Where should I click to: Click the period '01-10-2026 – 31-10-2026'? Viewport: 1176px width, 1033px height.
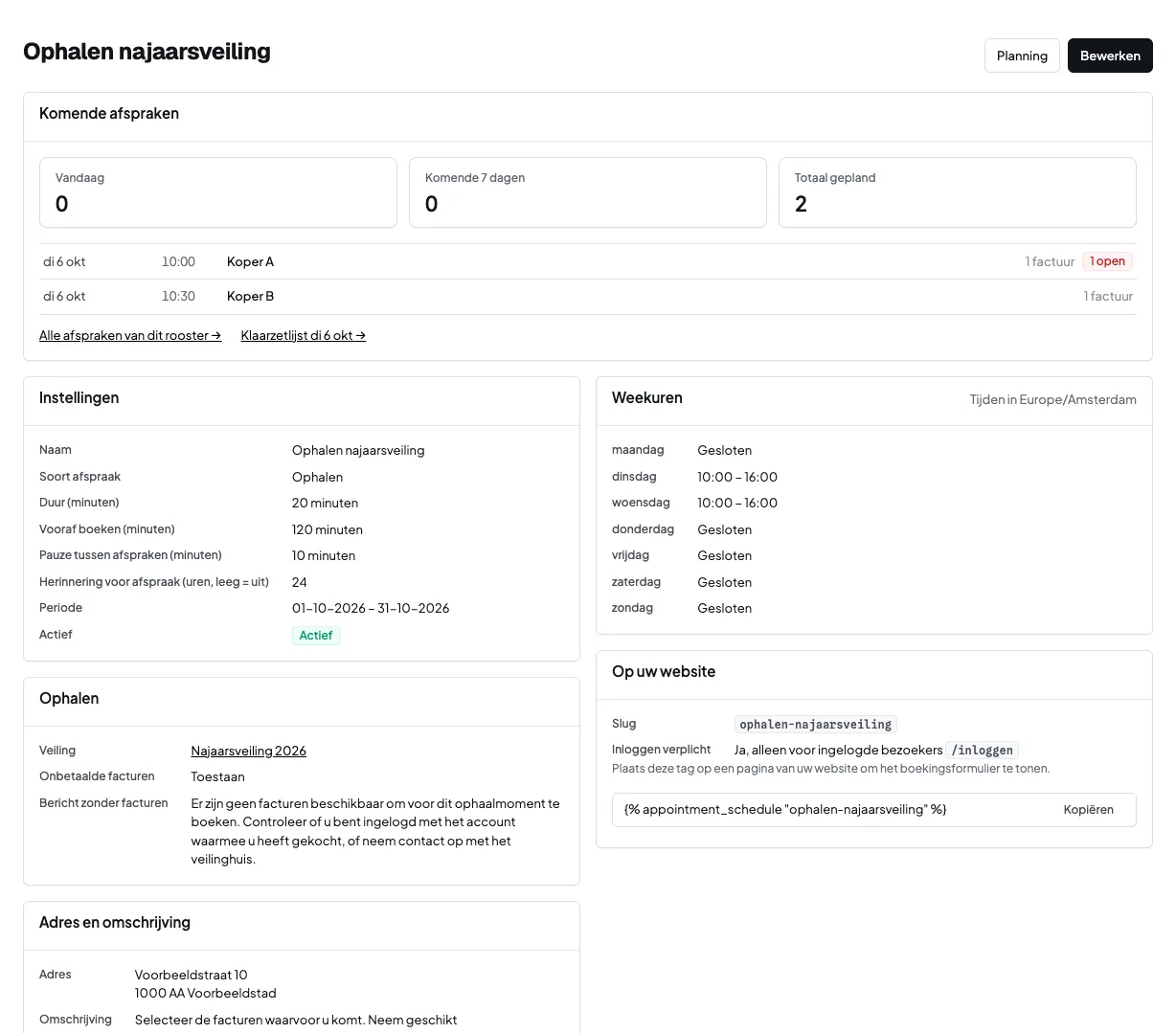371,608
